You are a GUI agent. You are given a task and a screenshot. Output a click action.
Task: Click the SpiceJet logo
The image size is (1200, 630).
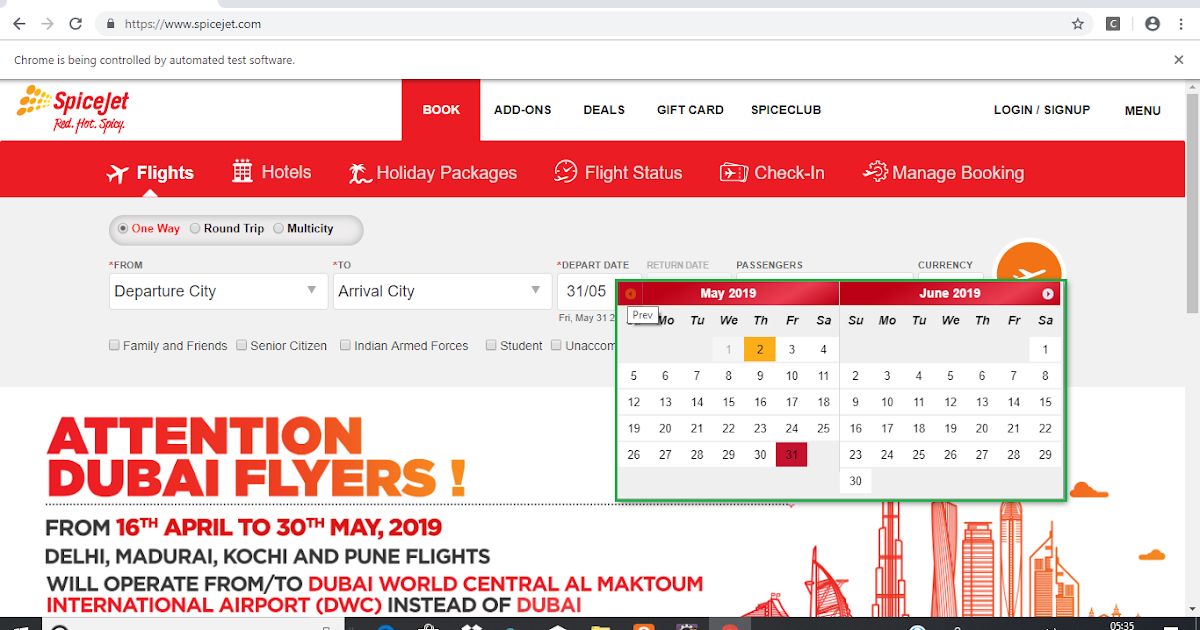(74, 109)
